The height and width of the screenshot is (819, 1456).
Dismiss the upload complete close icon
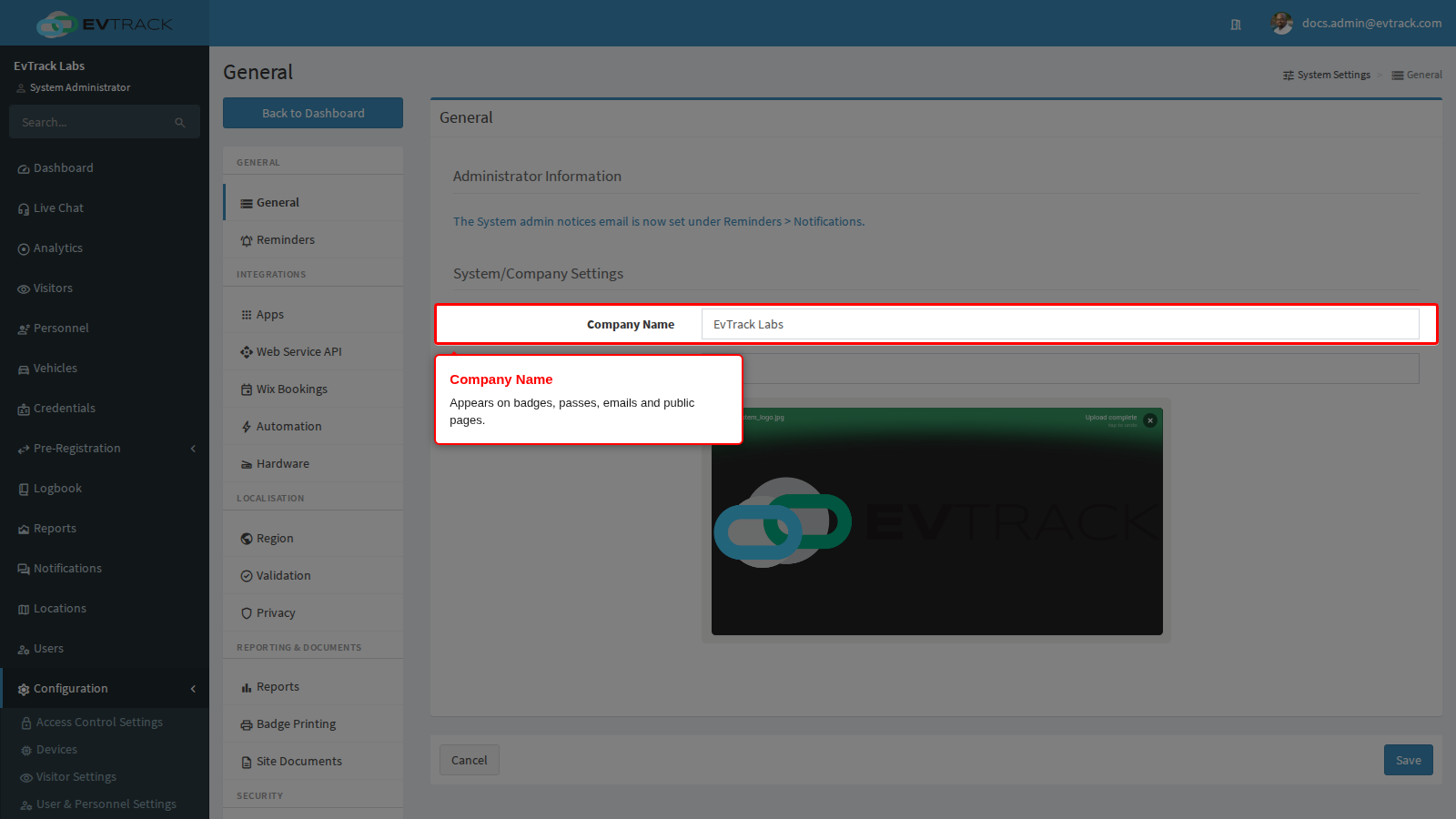coord(1150,420)
